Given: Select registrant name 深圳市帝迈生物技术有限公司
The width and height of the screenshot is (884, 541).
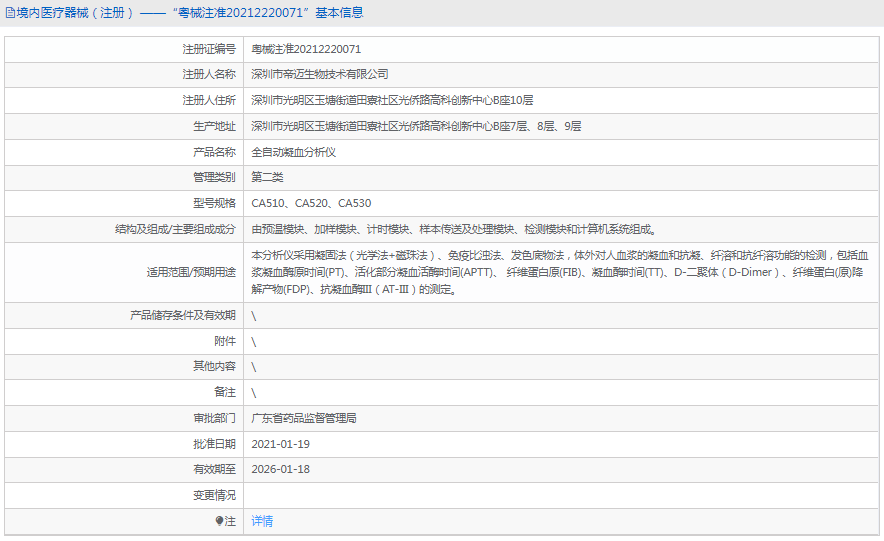Looking at the screenshot, I should (x=320, y=74).
